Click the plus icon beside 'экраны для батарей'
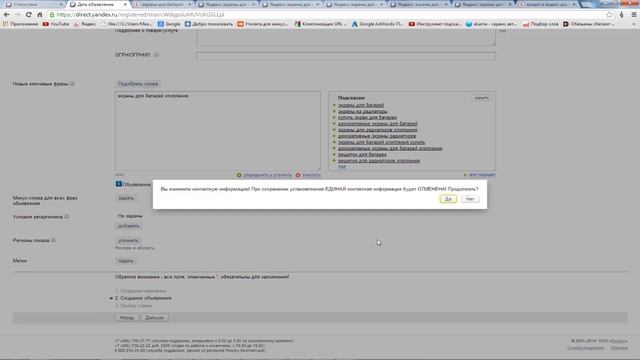640x360 pixels. [x=334, y=105]
